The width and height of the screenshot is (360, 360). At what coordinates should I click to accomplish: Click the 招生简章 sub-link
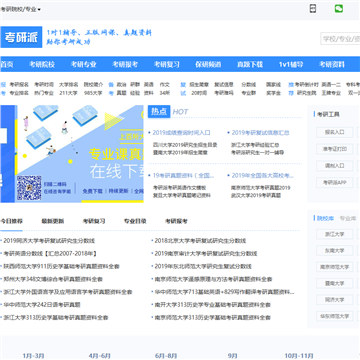click(199, 85)
